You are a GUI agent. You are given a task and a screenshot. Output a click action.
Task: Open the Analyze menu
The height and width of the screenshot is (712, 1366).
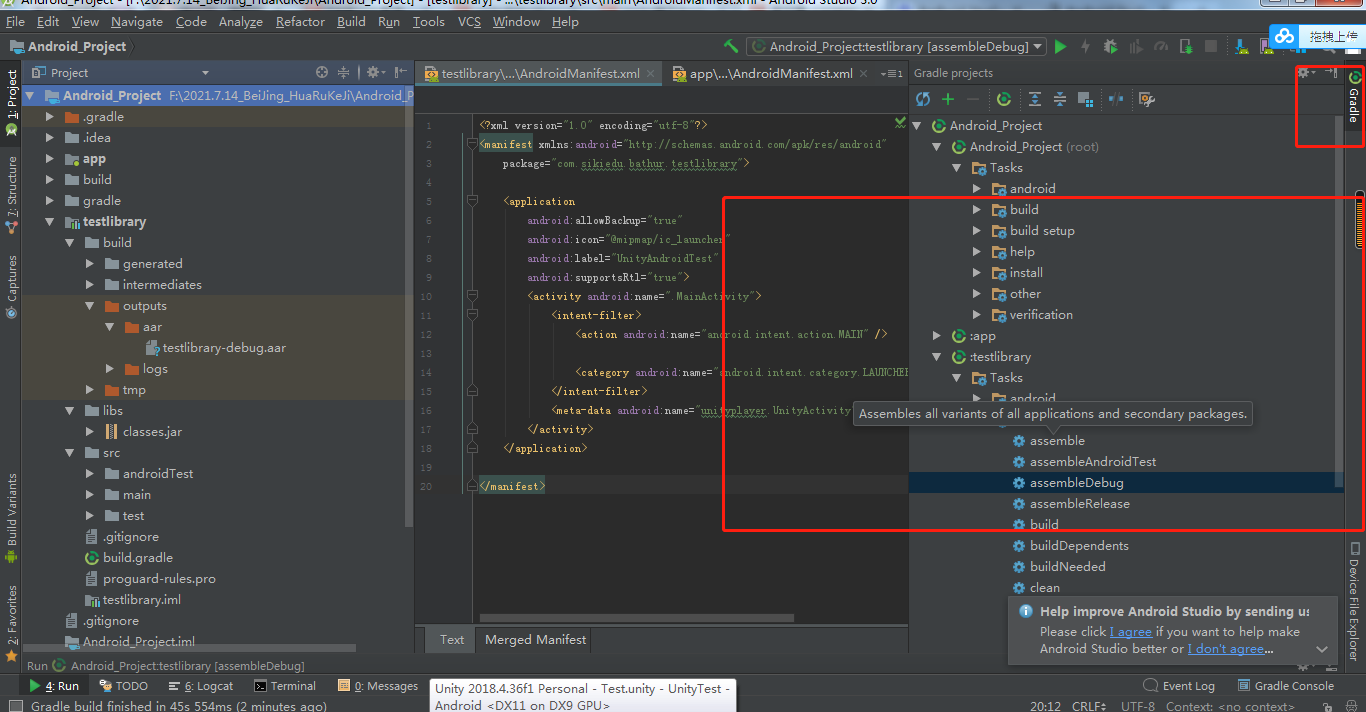pyautogui.click(x=240, y=21)
